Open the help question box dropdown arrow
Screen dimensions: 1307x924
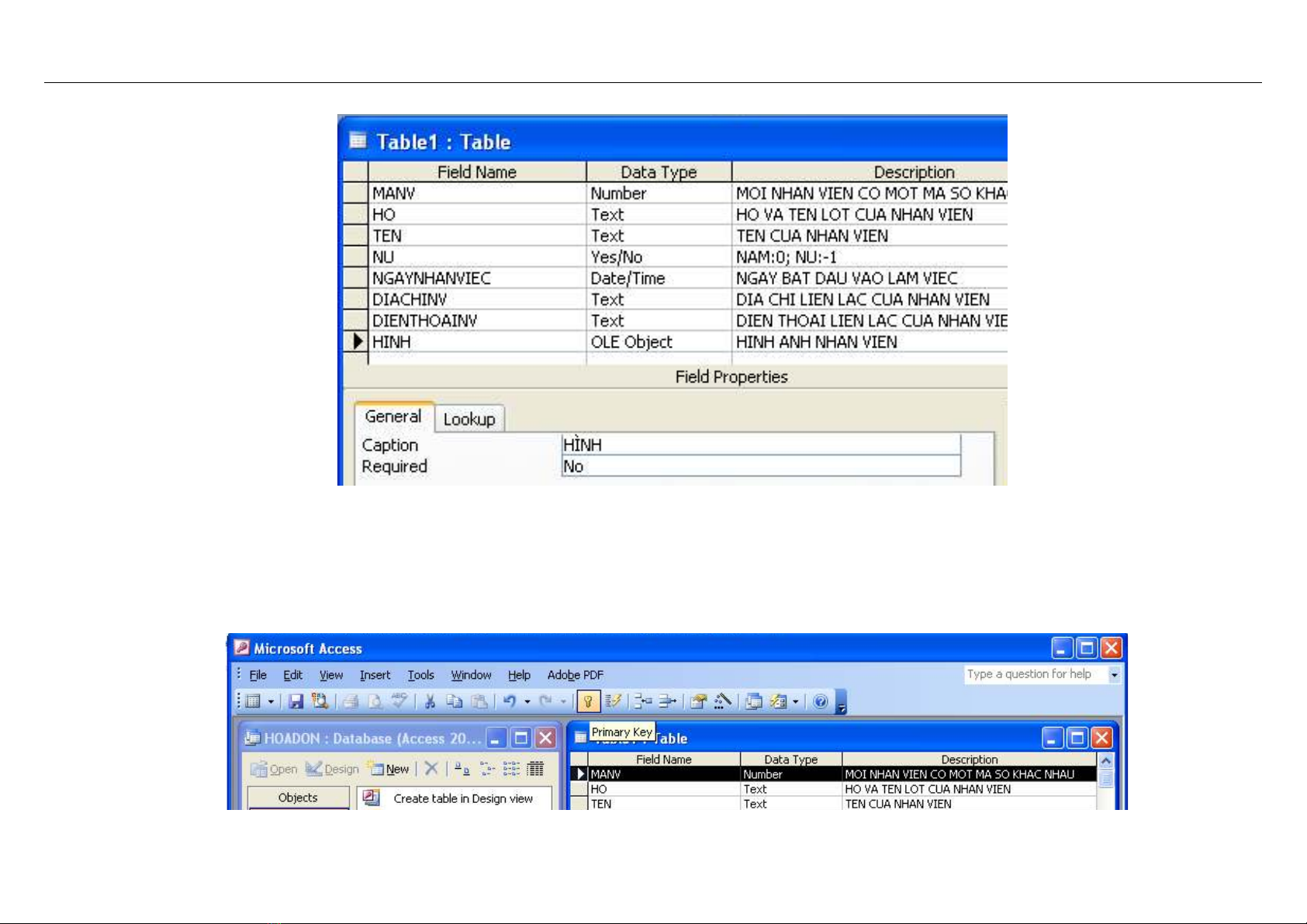pyautogui.click(x=1115, y=675)
